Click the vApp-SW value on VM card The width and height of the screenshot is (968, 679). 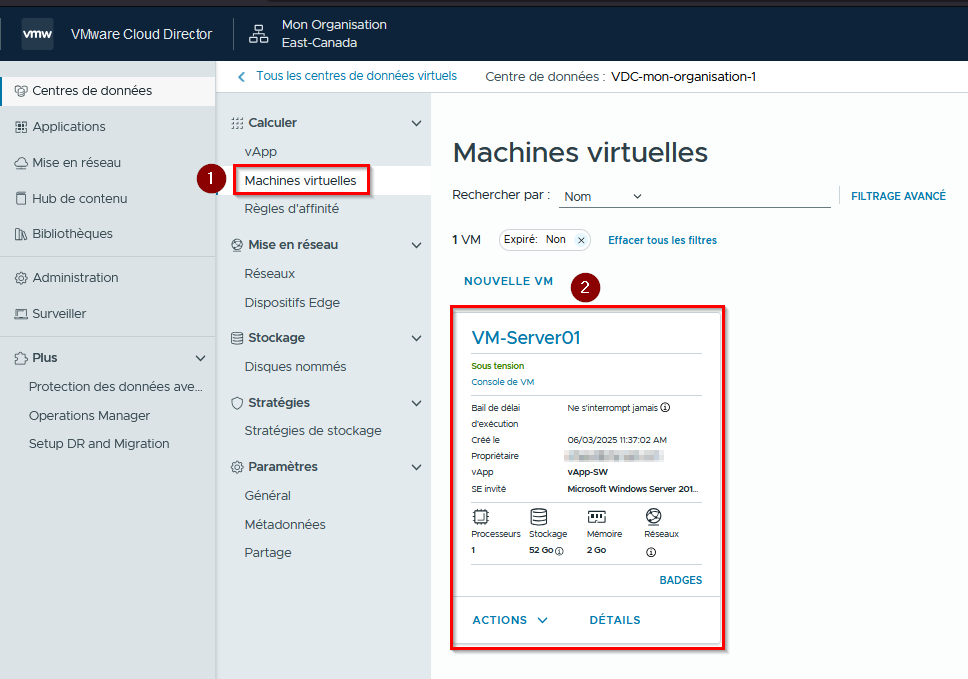[x=587, y=472]
